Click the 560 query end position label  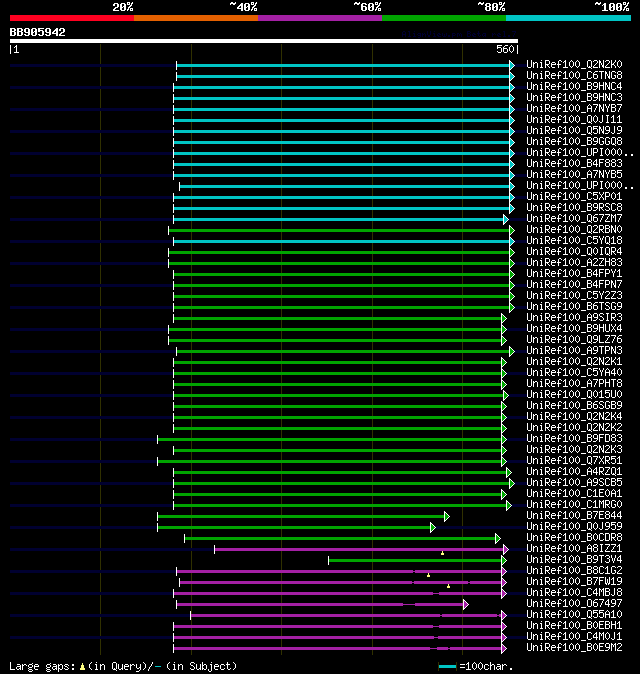click(x=505, y=49)
